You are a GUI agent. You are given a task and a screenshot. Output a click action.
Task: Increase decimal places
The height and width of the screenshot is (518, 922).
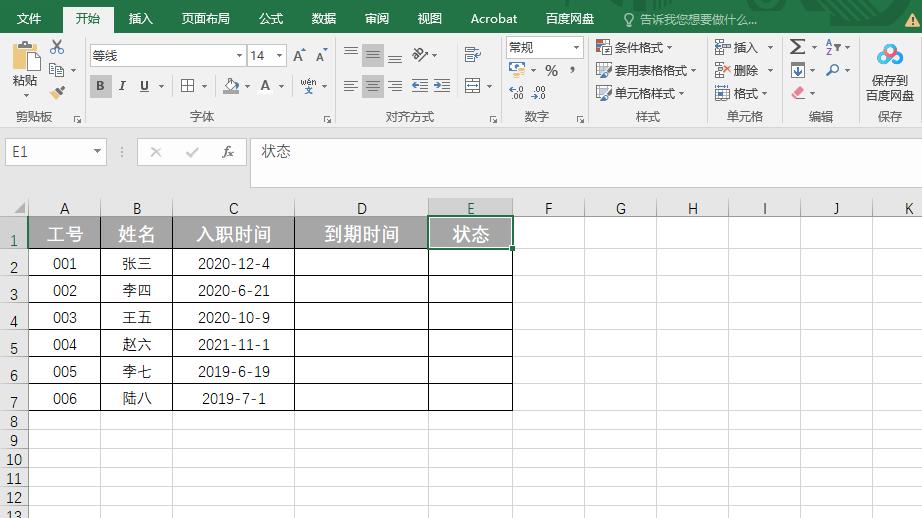point(516,92)
